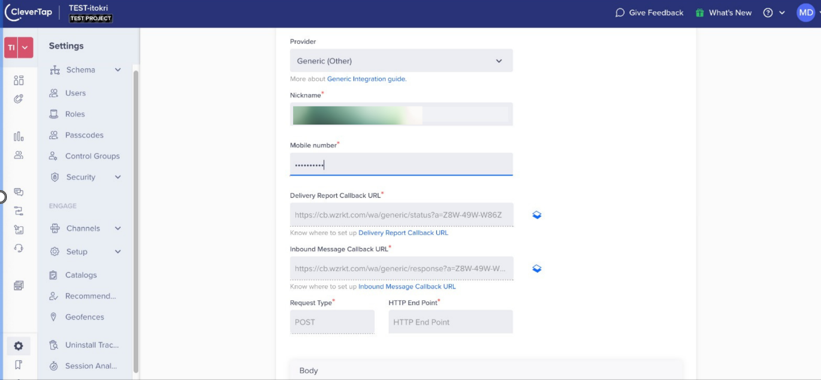Open the Inbound Message Callback URL help link

click(x=407, y=286)
